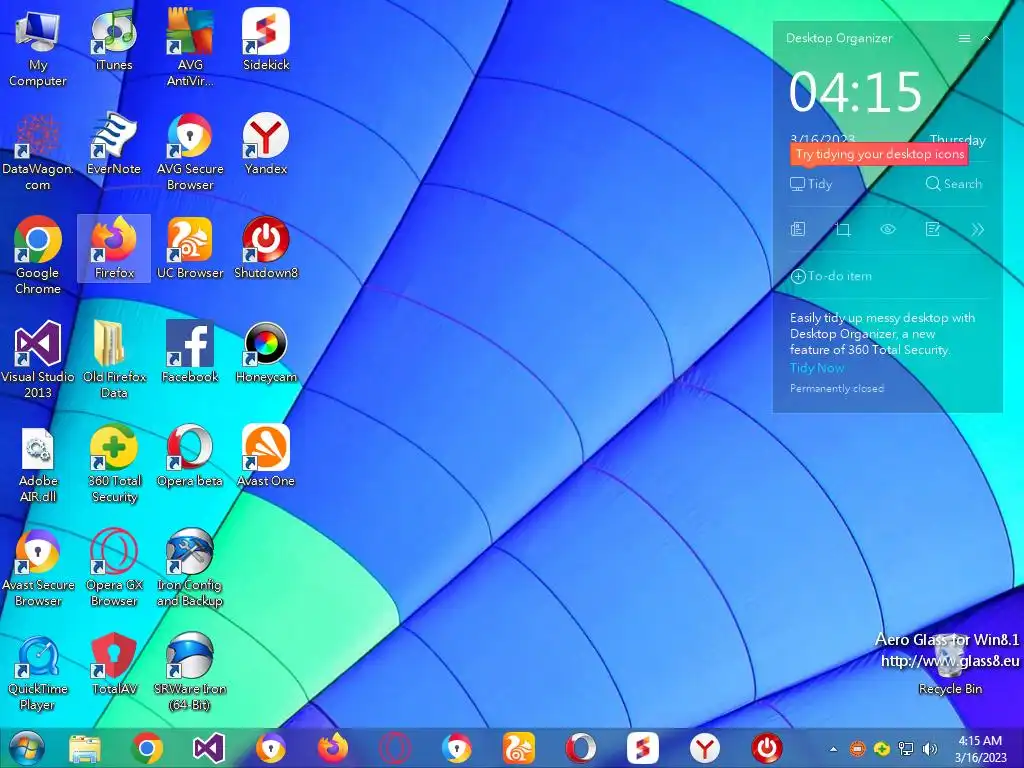The image size is (1024, 768).
Task: Collapse the Desktop Organizer panel
Action: 986,39
